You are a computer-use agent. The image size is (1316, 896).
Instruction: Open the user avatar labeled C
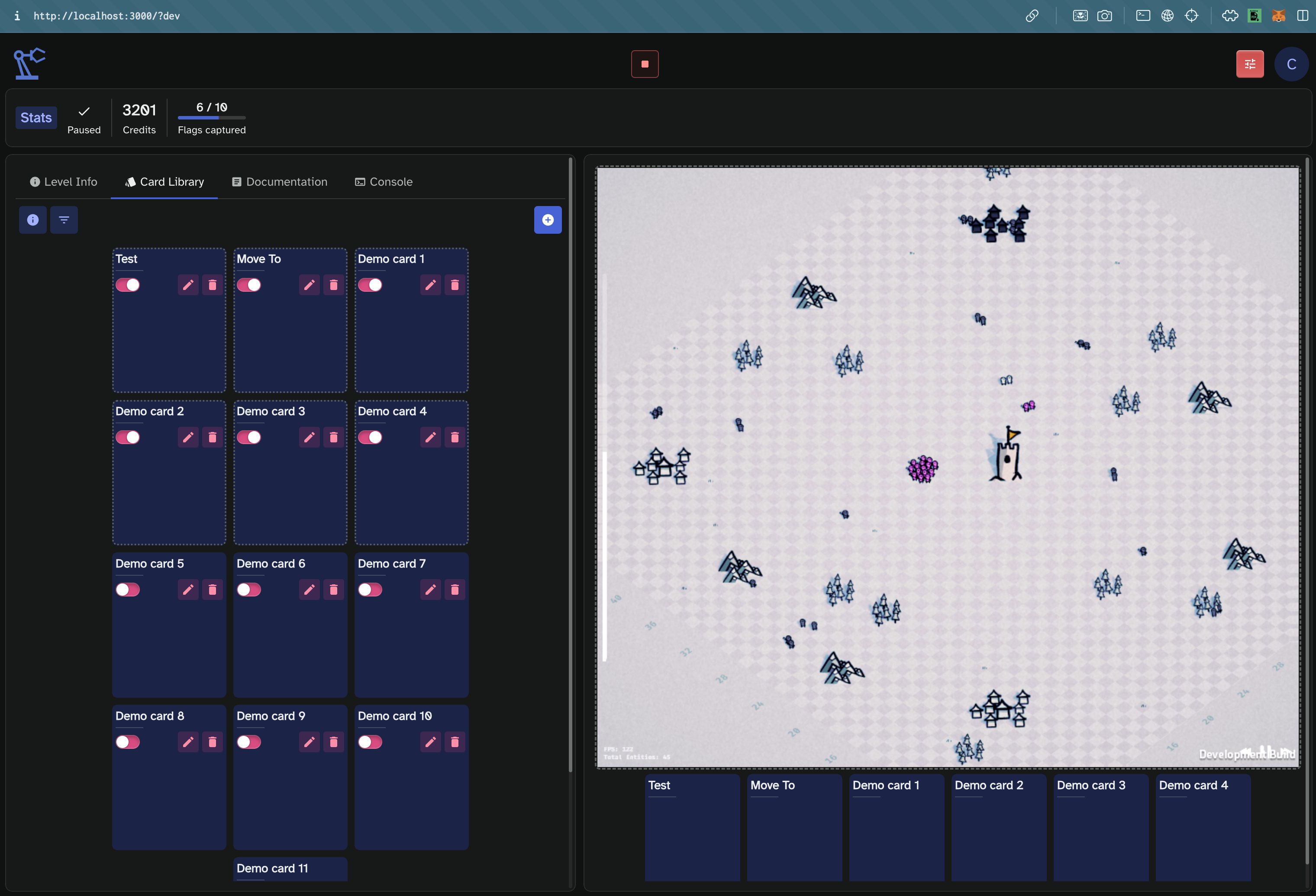(x=1291, y=64)
